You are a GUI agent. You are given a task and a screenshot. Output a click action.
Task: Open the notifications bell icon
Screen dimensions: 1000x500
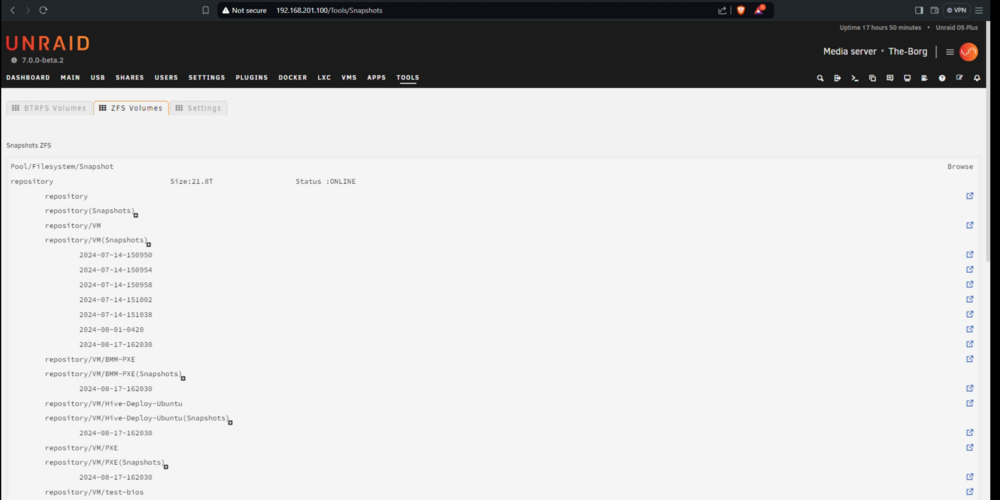(976, 78)
